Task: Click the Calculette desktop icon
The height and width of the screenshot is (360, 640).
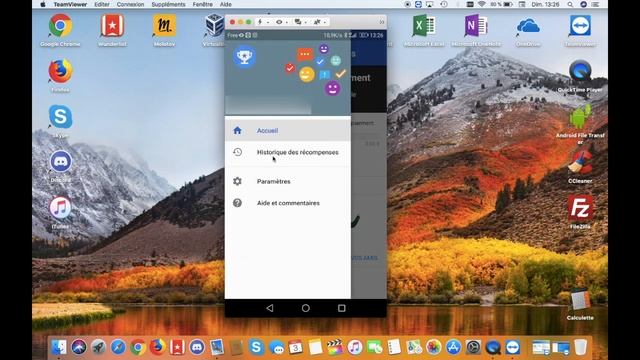Action: pos(580,301)
